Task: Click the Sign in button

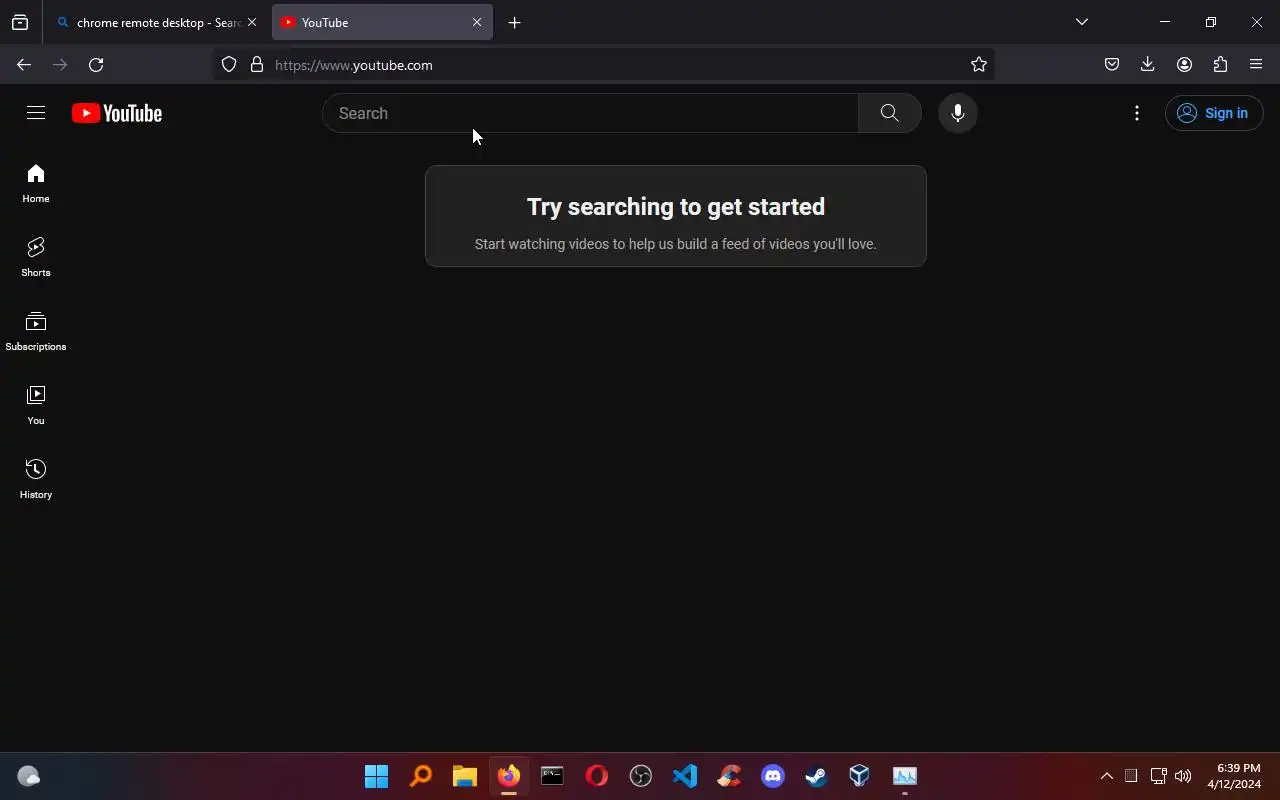Action: pyautogui.click(x=1214, y=113)
